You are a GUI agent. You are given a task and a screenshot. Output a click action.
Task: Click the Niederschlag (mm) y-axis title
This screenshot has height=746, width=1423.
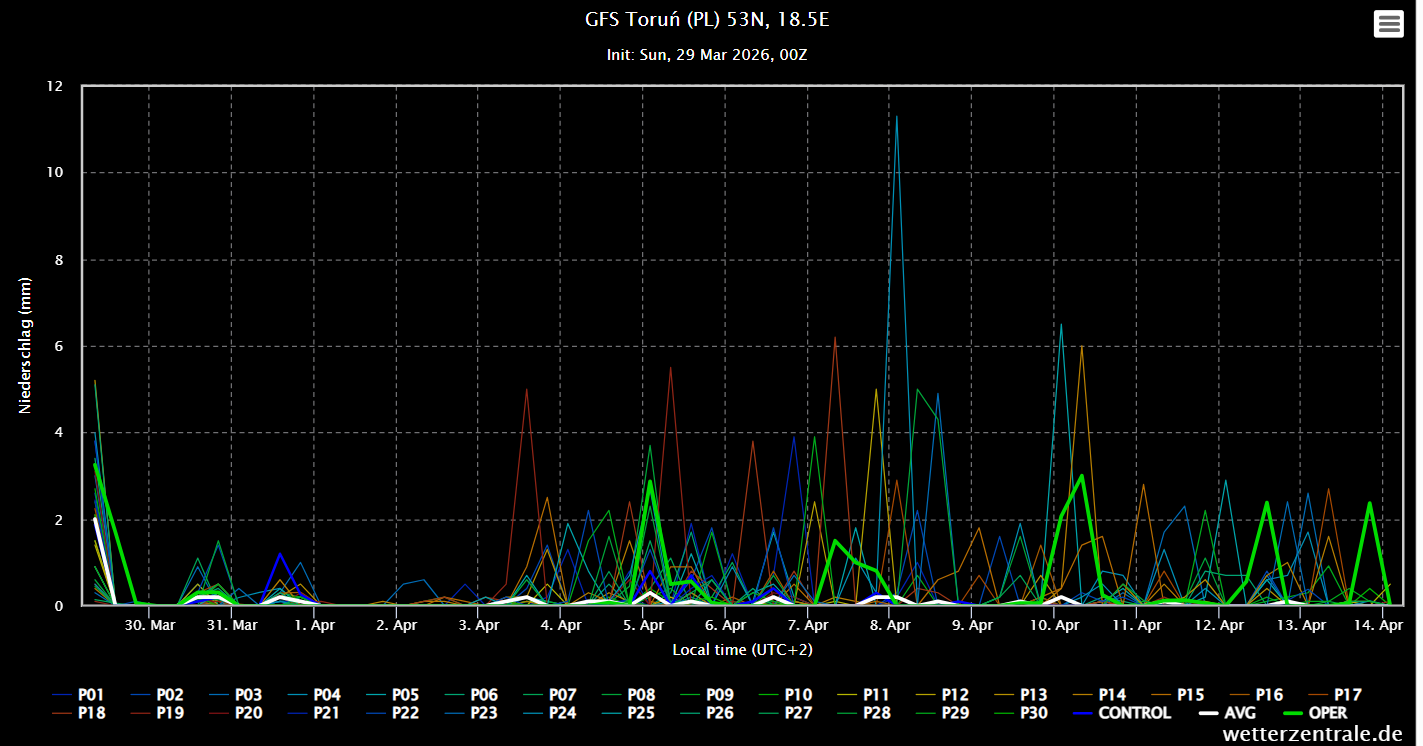[26, 347]
